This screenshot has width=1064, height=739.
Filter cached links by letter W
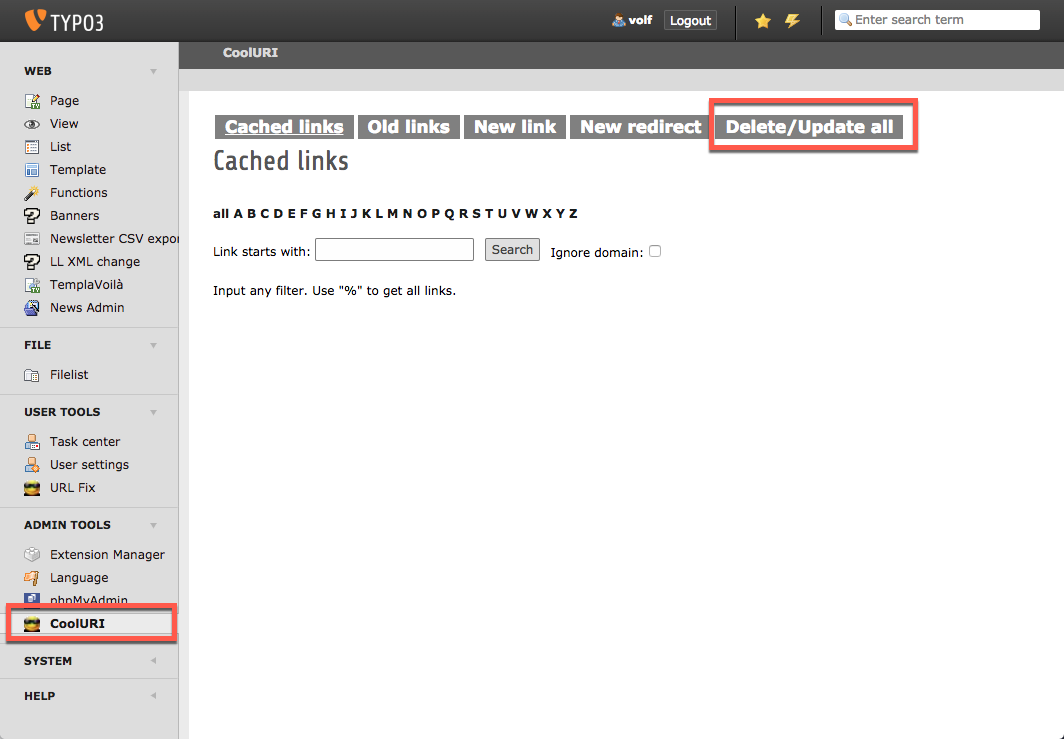[x=531, y=214]
